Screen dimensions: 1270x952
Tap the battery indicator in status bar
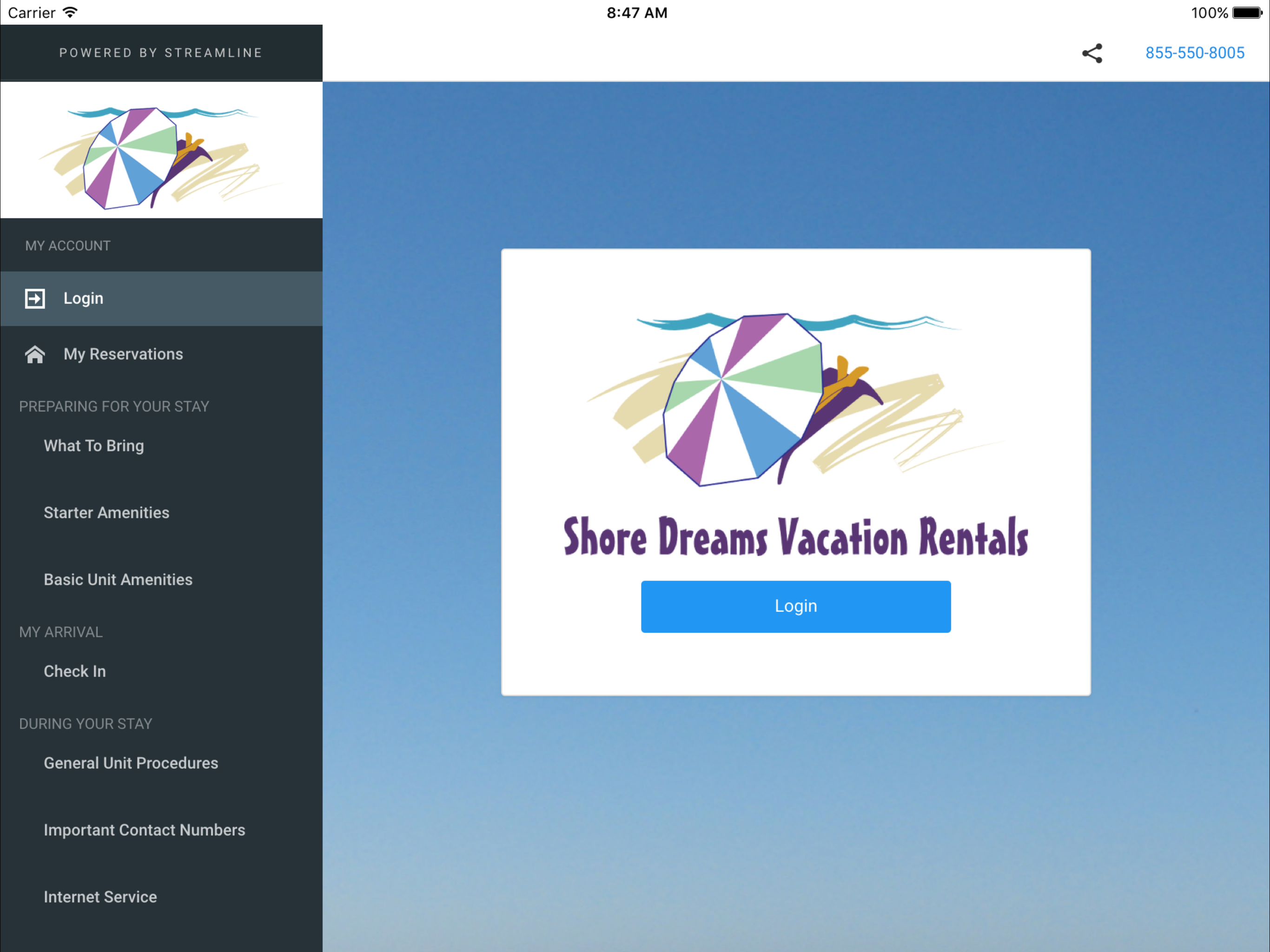coord(1247,13)
